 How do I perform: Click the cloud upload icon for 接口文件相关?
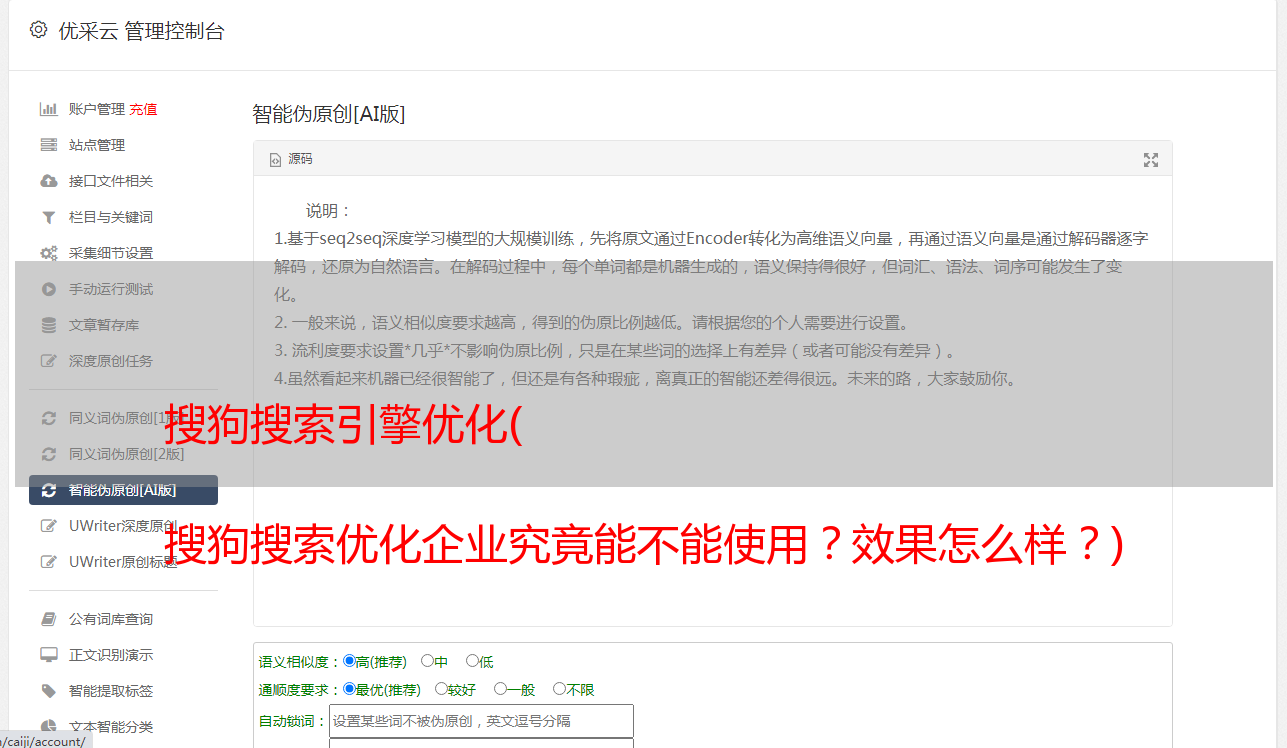(x=48, y=181)
